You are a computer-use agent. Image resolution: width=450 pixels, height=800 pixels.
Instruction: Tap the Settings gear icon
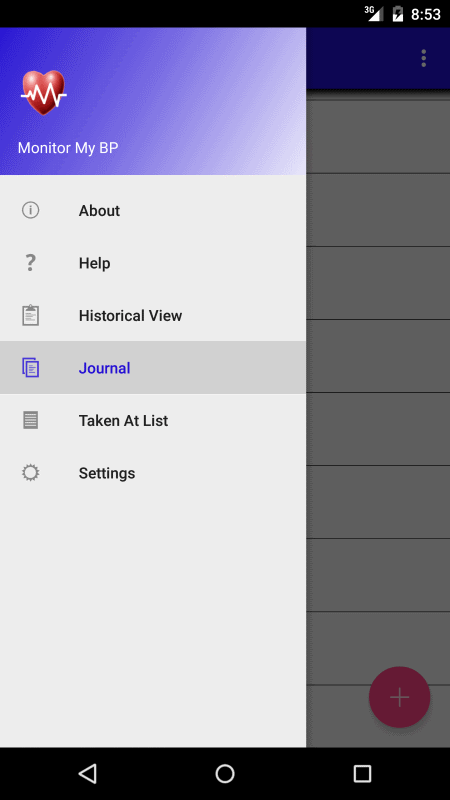tap(31, 473)
